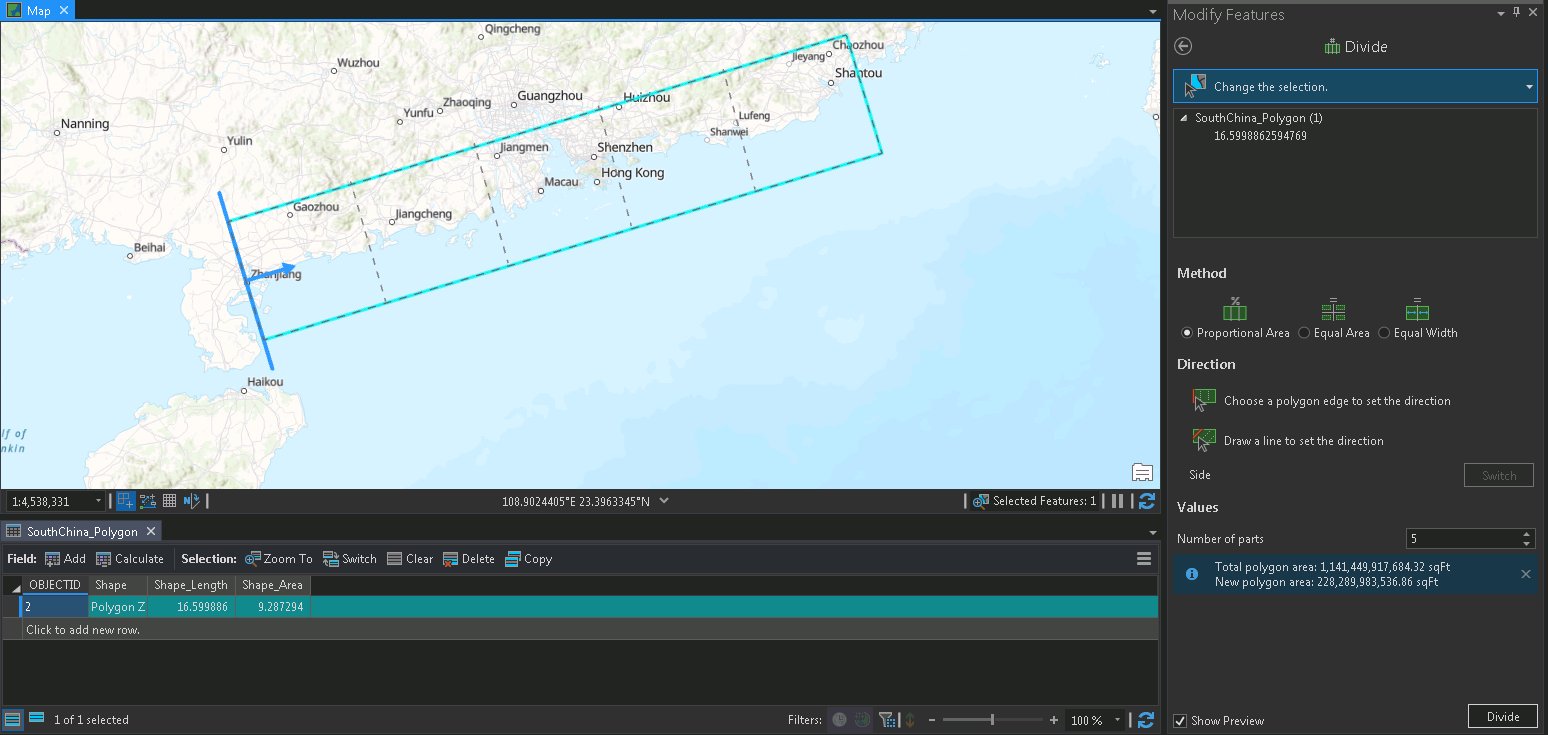Delete the selected rows

[469, 559]
